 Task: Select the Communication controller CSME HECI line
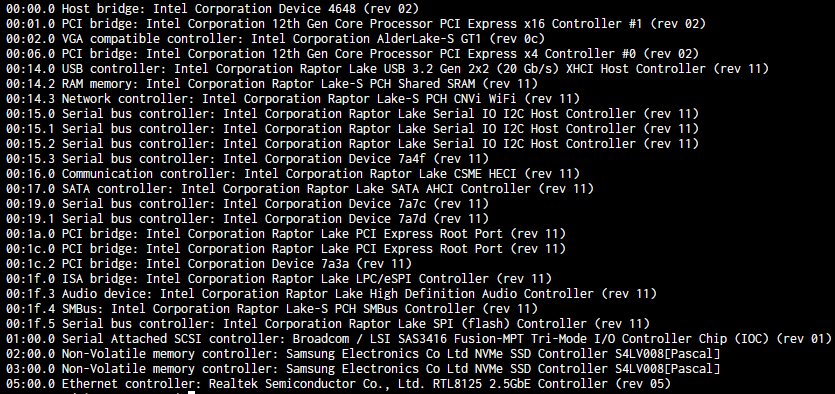click(x=293, y=174)
